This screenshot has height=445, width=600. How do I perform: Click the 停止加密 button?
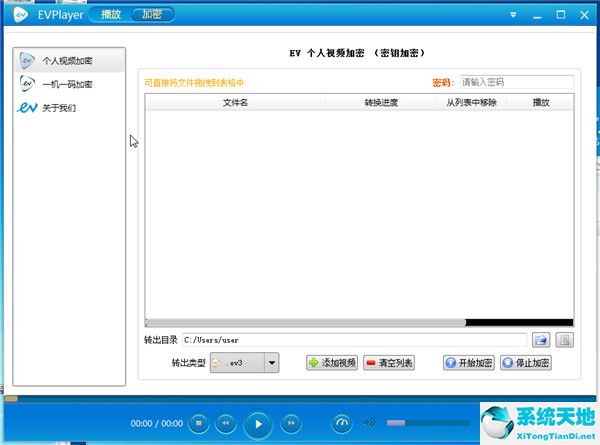click(526, 363)
